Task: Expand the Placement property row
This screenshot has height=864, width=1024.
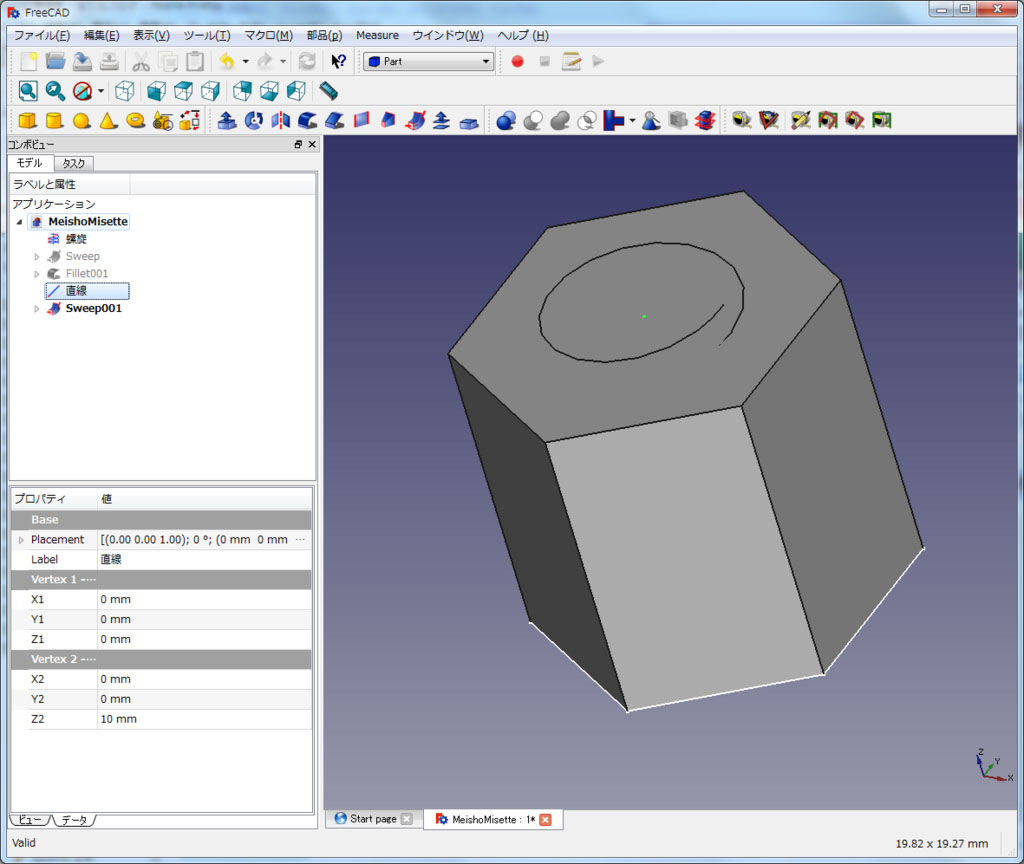Action: point(21,540)
